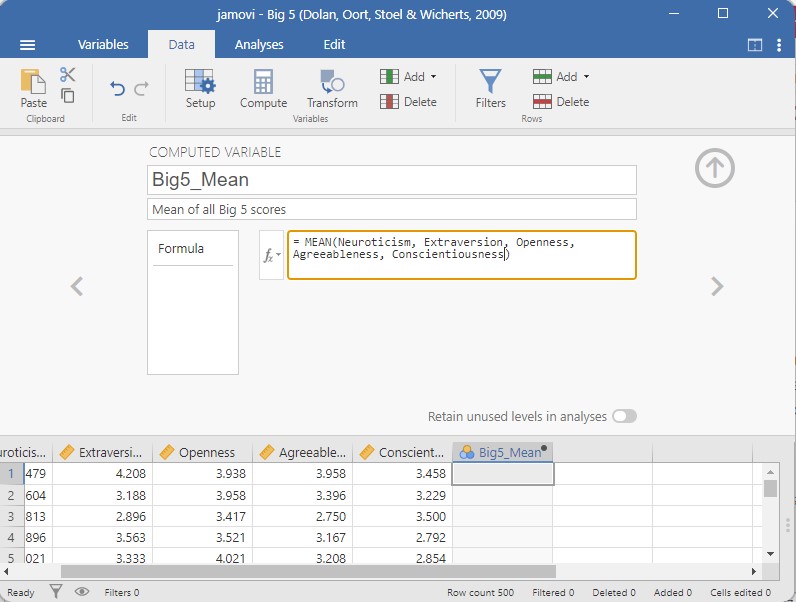Open the Filters tool

pyautogui.click(x=490, y=89)
